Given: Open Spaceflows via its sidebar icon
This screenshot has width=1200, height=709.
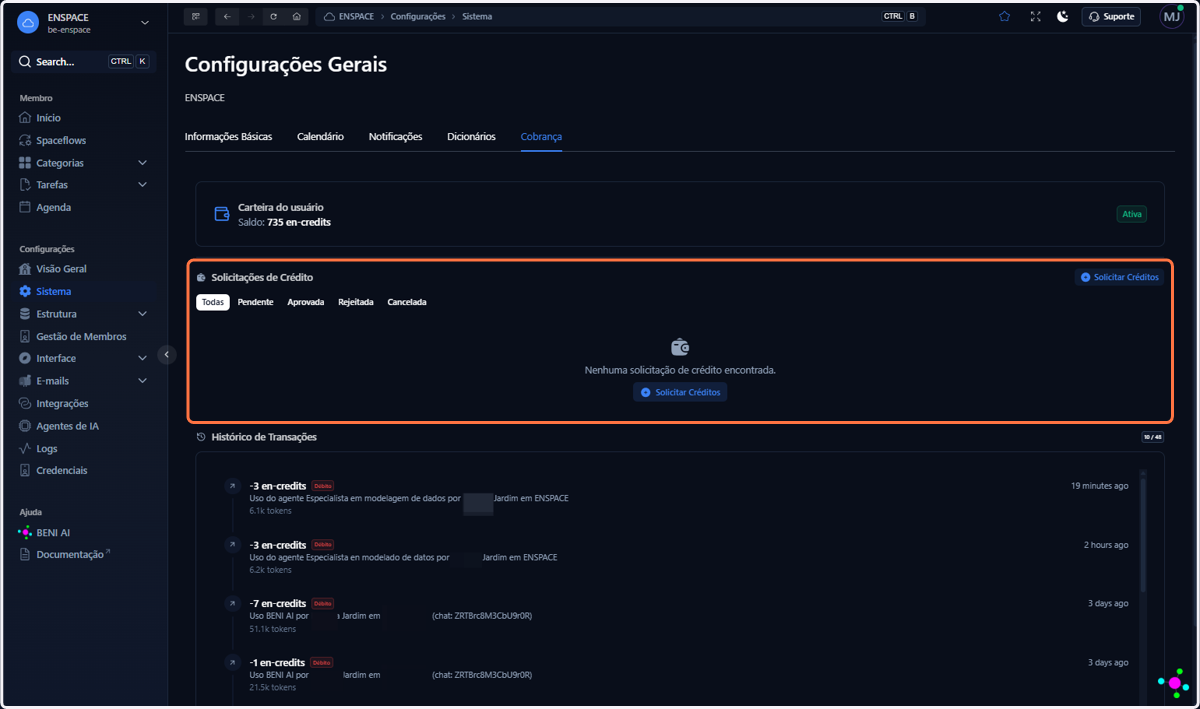Looking at the screenshot, I should pos(26,140).
